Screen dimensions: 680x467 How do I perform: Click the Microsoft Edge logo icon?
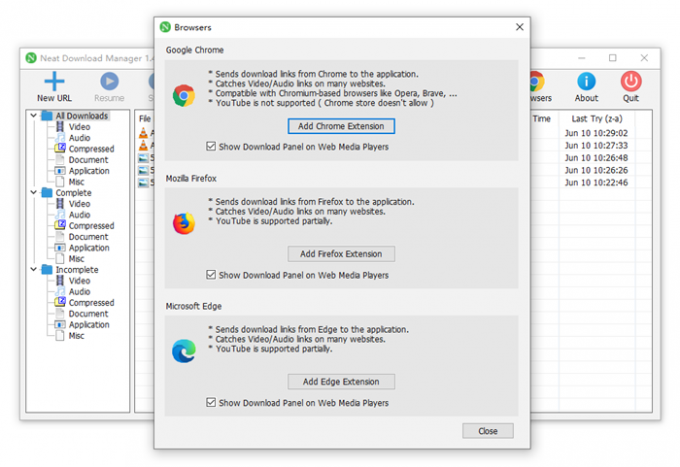coord(184,351)
